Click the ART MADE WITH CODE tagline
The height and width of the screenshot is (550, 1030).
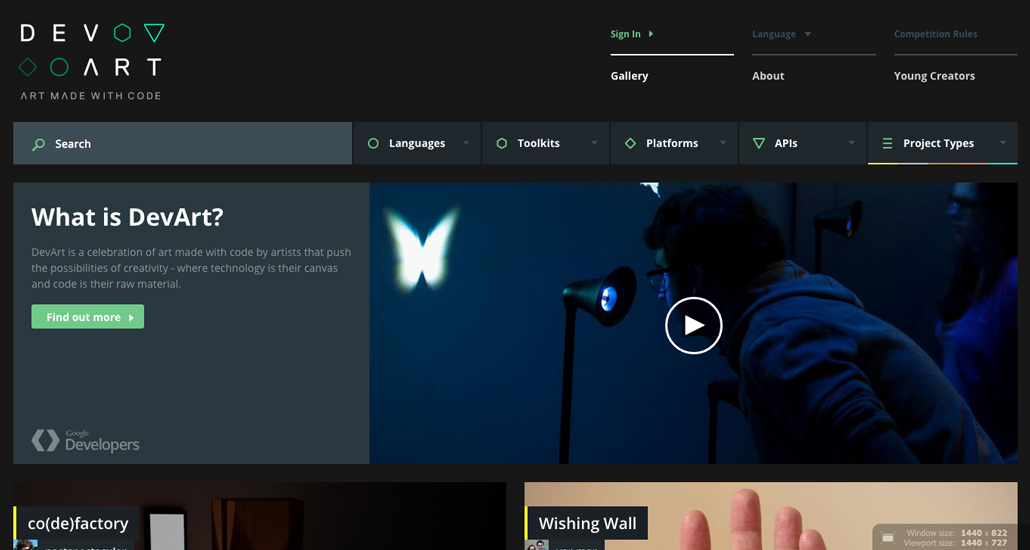(x=91, y=96)
